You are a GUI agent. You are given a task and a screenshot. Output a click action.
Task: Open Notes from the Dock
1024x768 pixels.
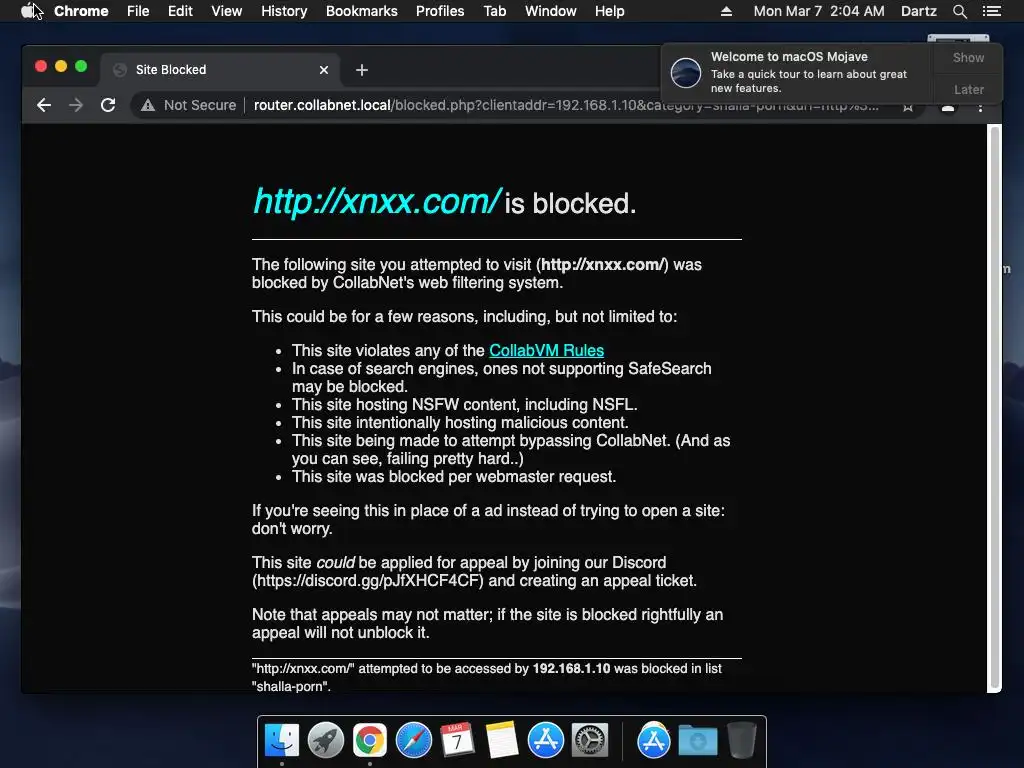pos(502,741)
